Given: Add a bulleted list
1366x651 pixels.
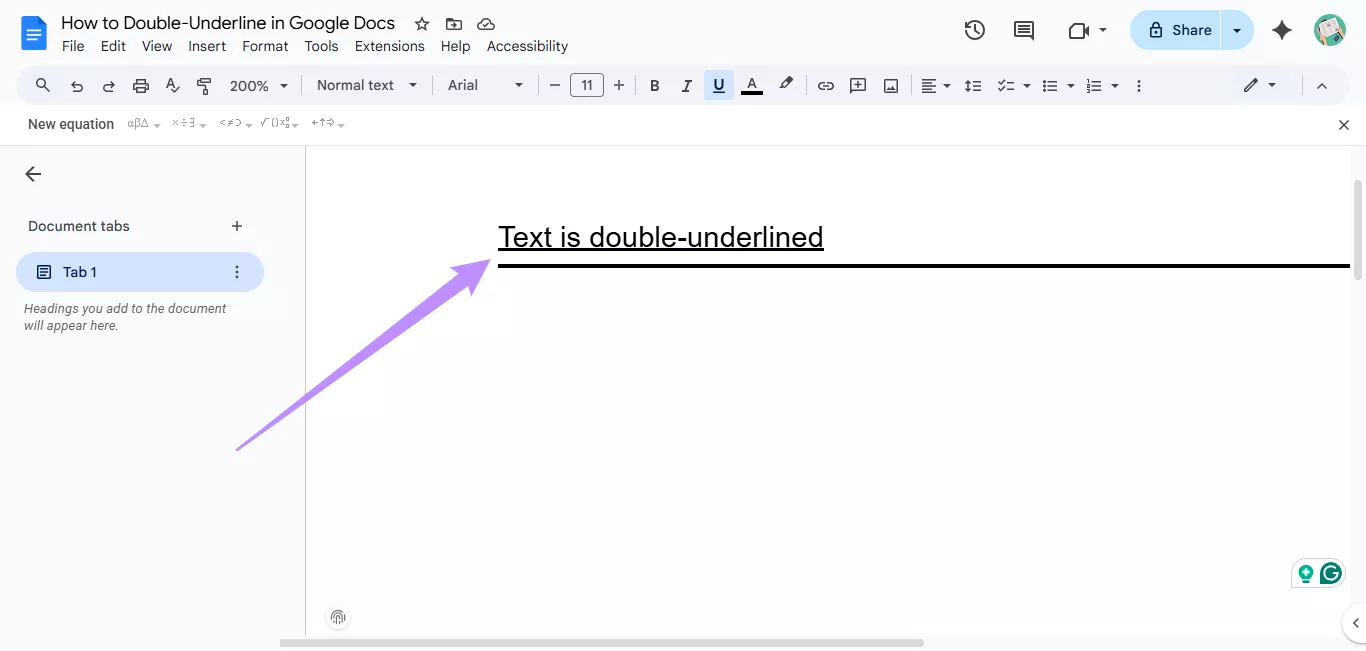Looking at the screenshot, I should [x=1050, y=85].
